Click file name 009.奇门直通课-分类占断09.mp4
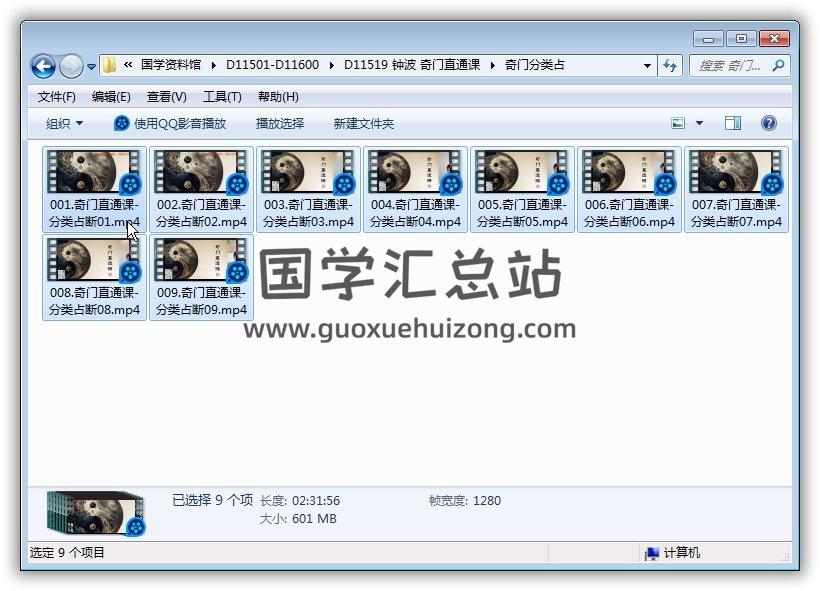820x591 pixels. coord(201,301)
